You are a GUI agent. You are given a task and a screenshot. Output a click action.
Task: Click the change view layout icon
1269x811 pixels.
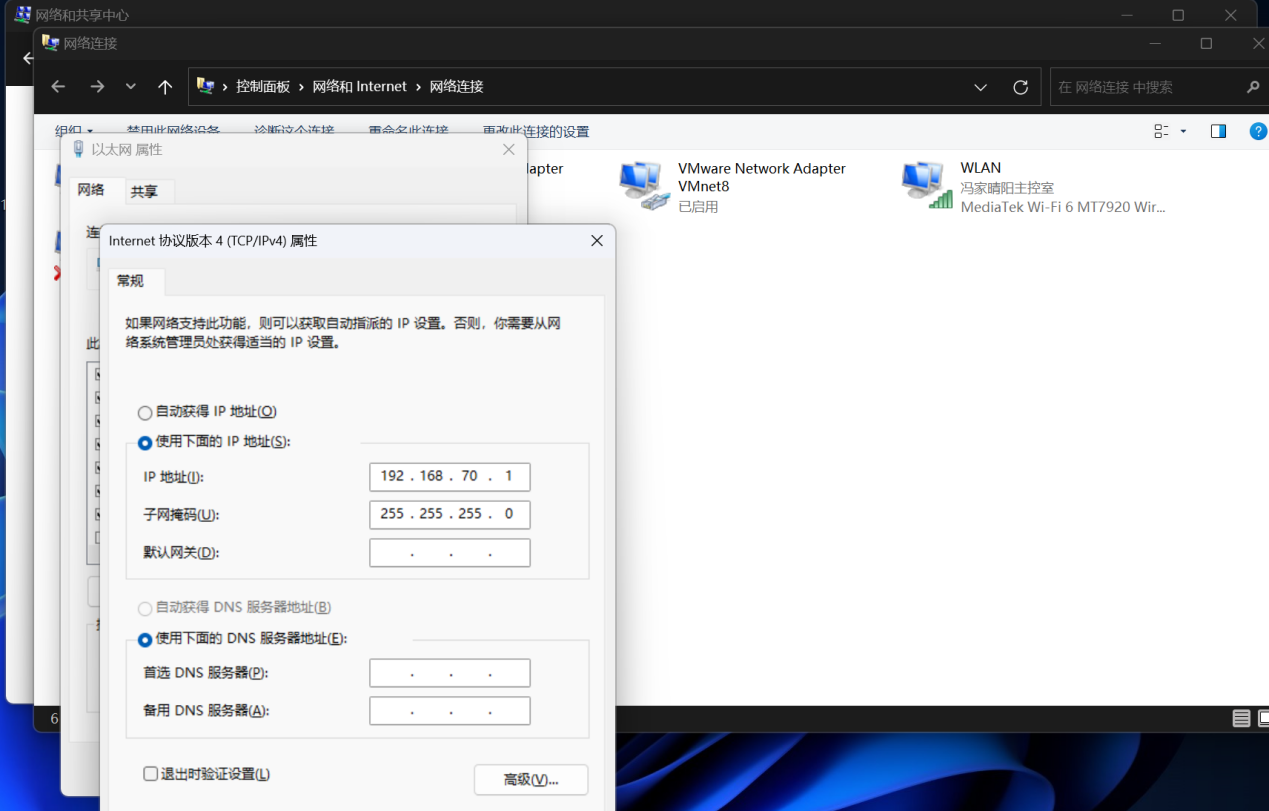point(1161,131)
